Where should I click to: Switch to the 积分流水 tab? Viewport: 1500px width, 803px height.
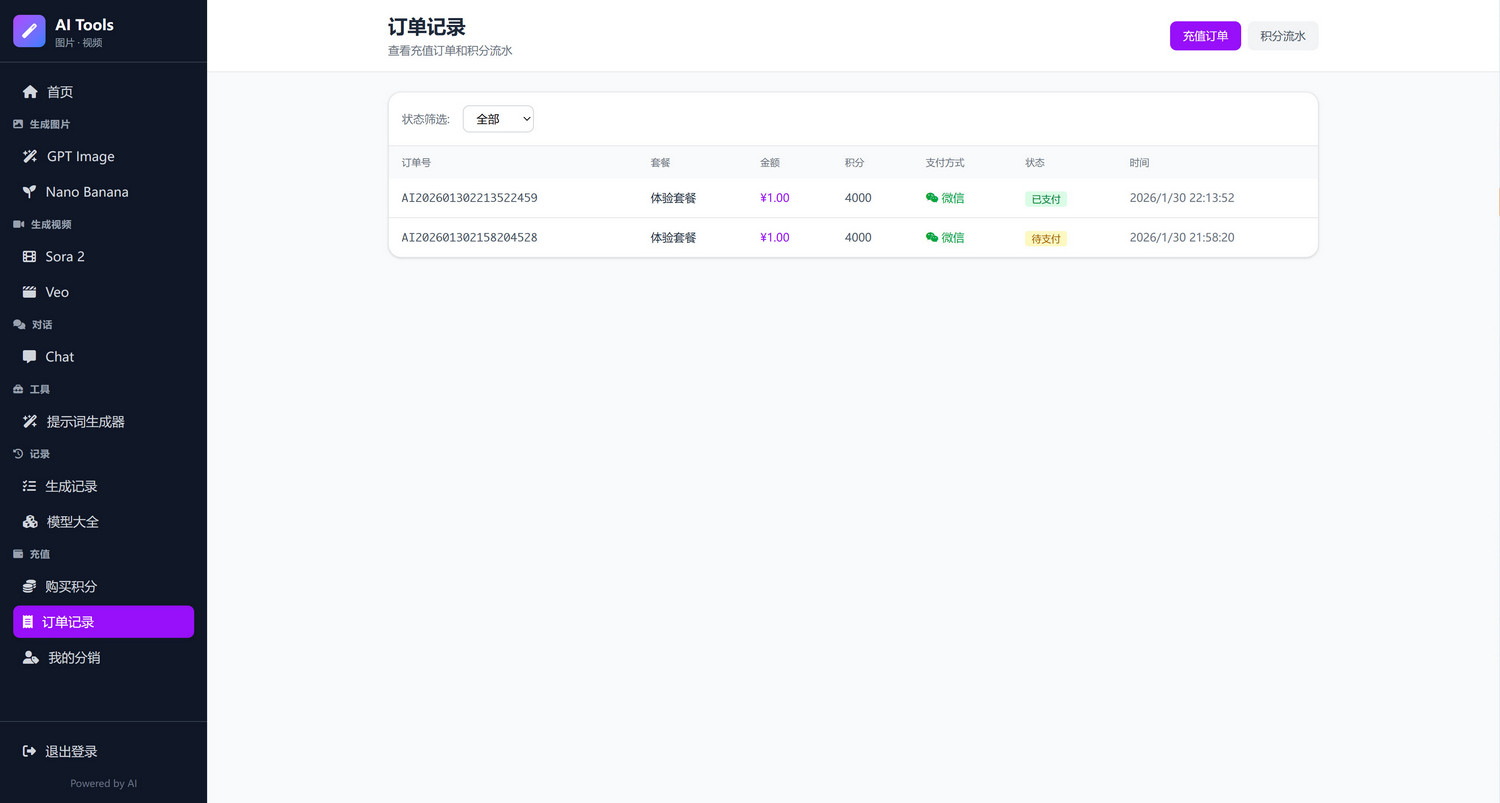pos(1282,36)
